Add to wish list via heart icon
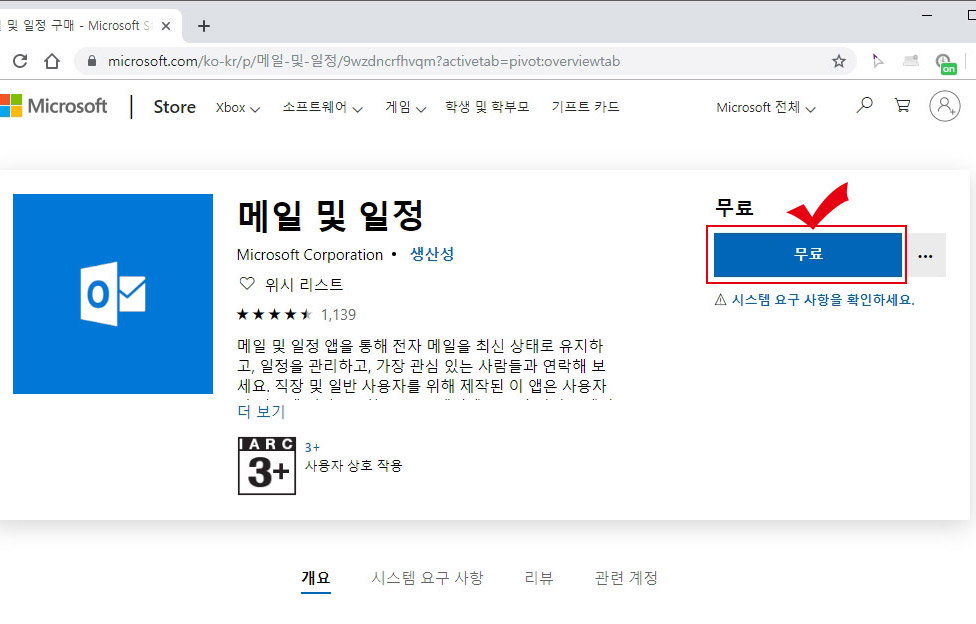Image resolution: width=976 pixels, height=624 pixels. point(247,284)
